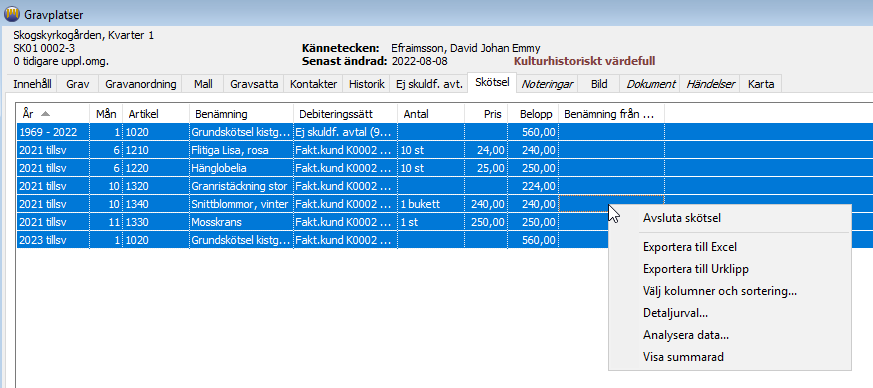Go to the Händelser tab

[x=710, y=85]
